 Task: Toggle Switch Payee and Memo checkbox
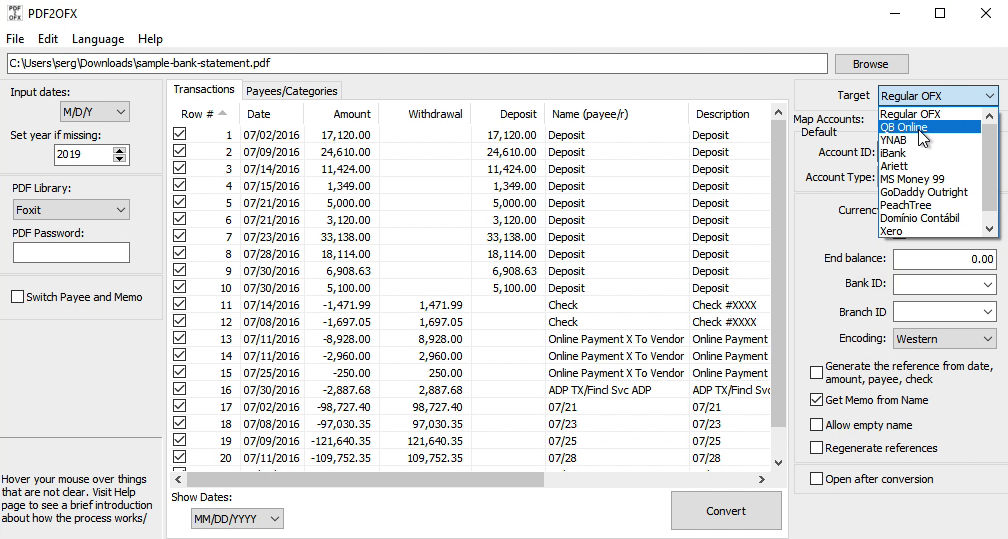(x=18, y=297)
